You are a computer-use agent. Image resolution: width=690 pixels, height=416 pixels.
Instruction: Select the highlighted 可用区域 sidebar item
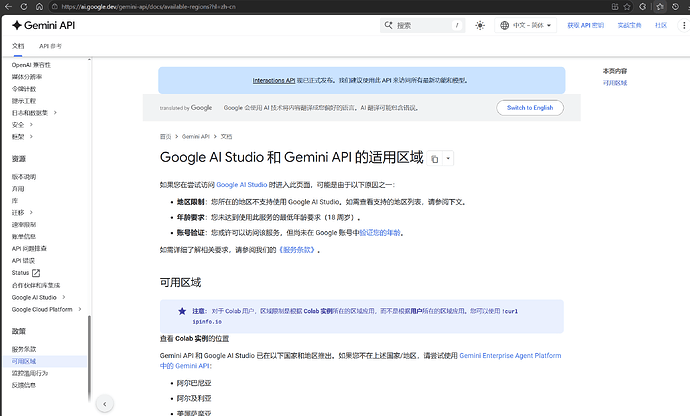tap(45, 361)
